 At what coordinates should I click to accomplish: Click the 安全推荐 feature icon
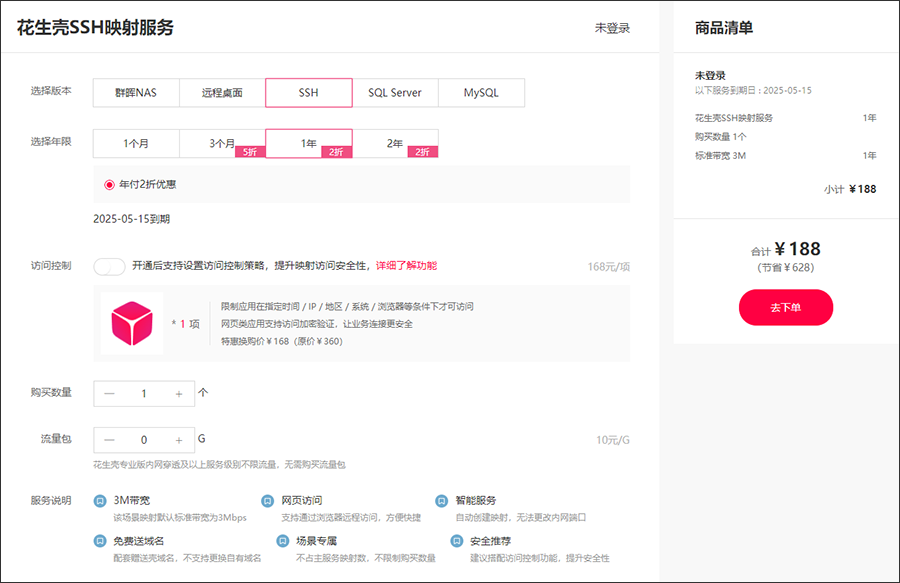tap(456, 541)
